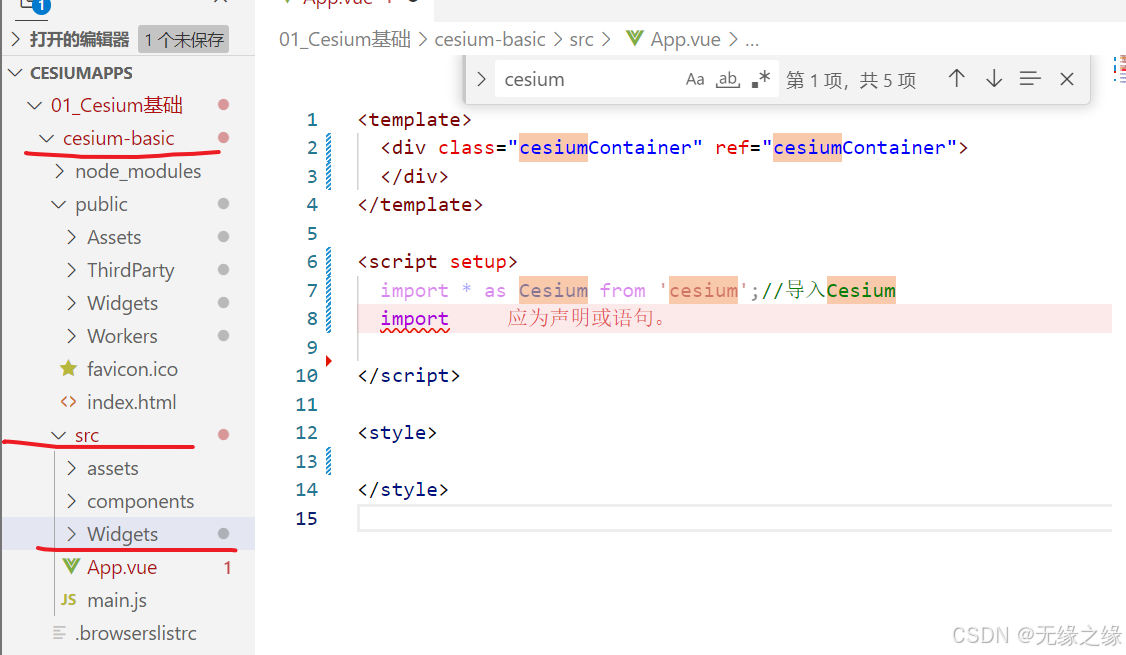Expand the replace toggle chevron in find widget
The width and height of the screenshot is (1126, 655).
pos(481,79)
